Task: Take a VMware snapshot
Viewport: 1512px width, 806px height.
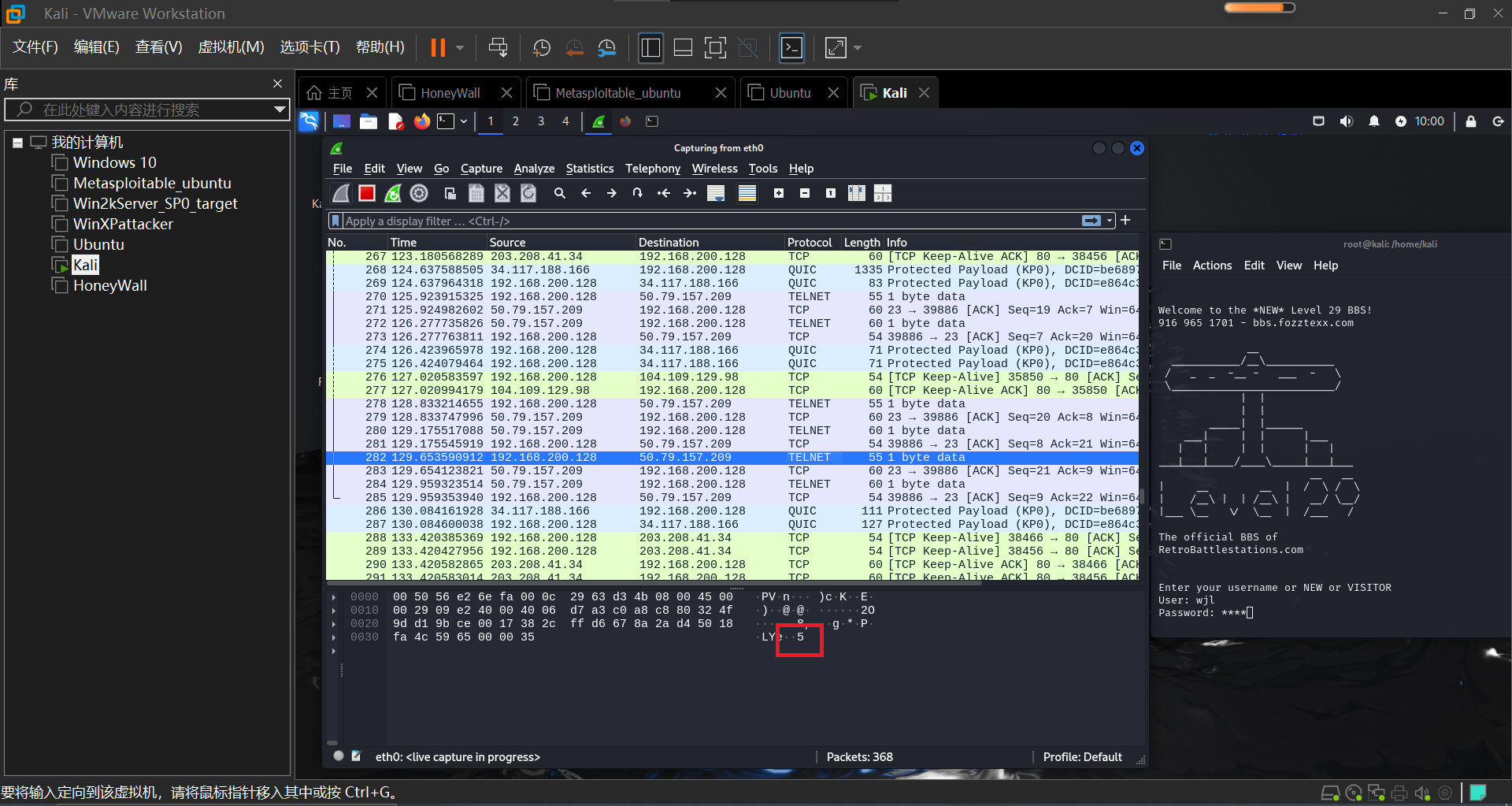Action: (542, 48)
